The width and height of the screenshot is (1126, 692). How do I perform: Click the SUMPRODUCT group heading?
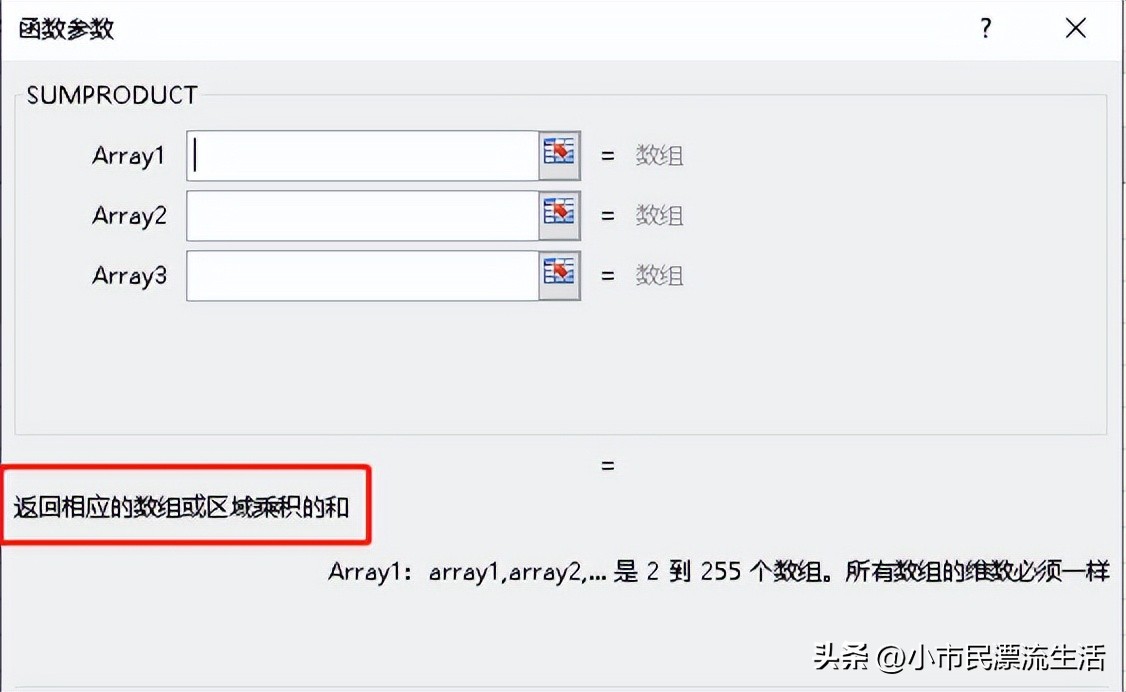click(112, 95)
